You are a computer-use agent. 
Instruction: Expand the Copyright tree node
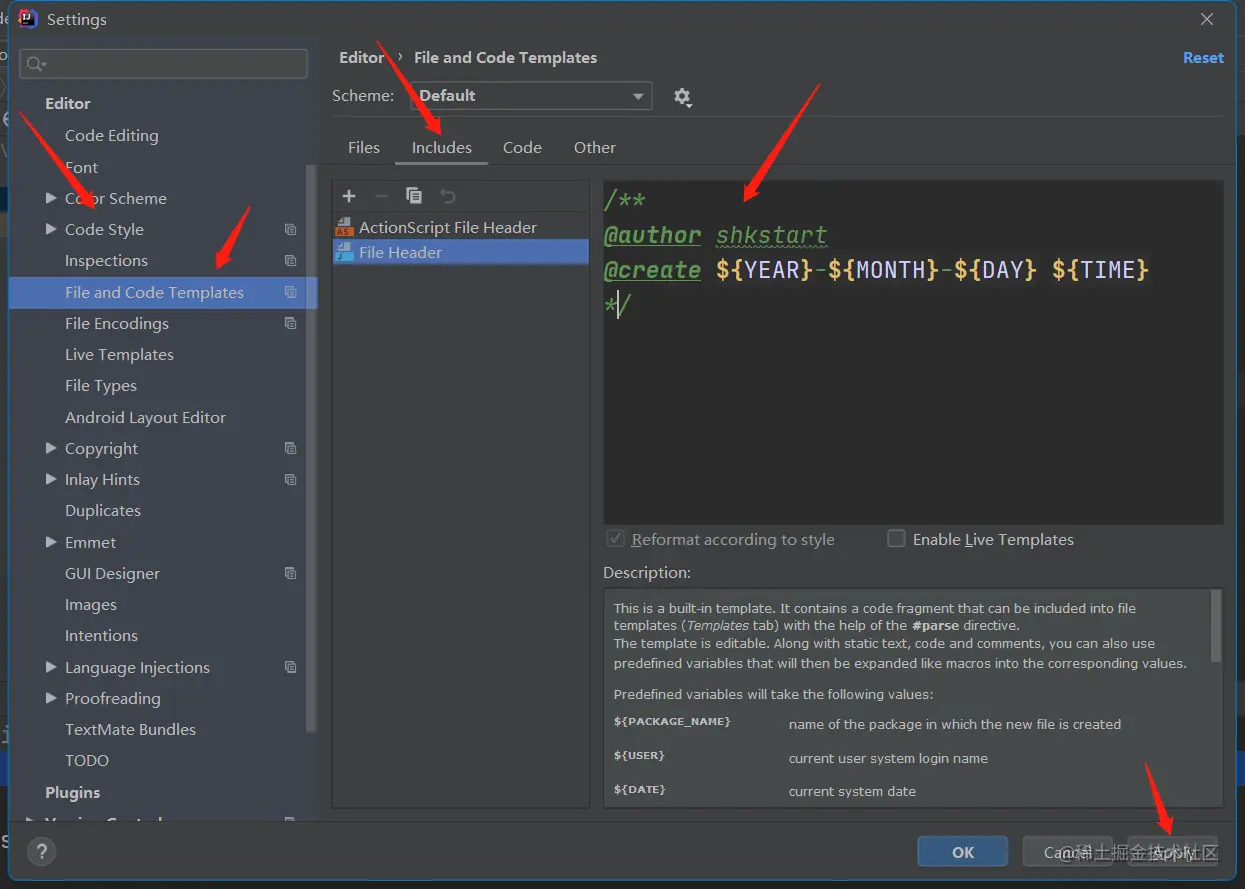pos(51,448)
